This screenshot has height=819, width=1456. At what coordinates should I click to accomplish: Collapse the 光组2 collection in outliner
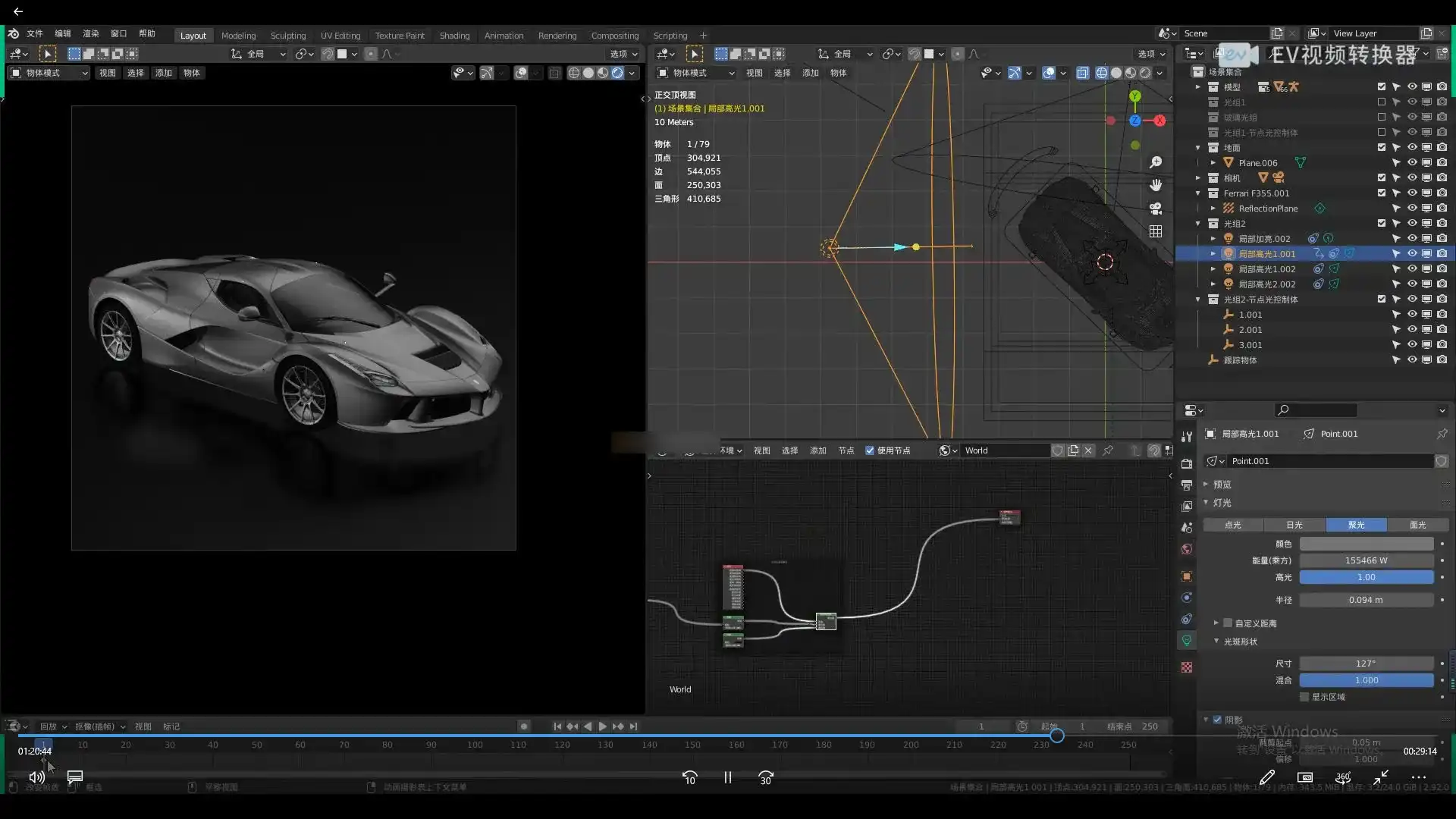tap(1198, 224)
